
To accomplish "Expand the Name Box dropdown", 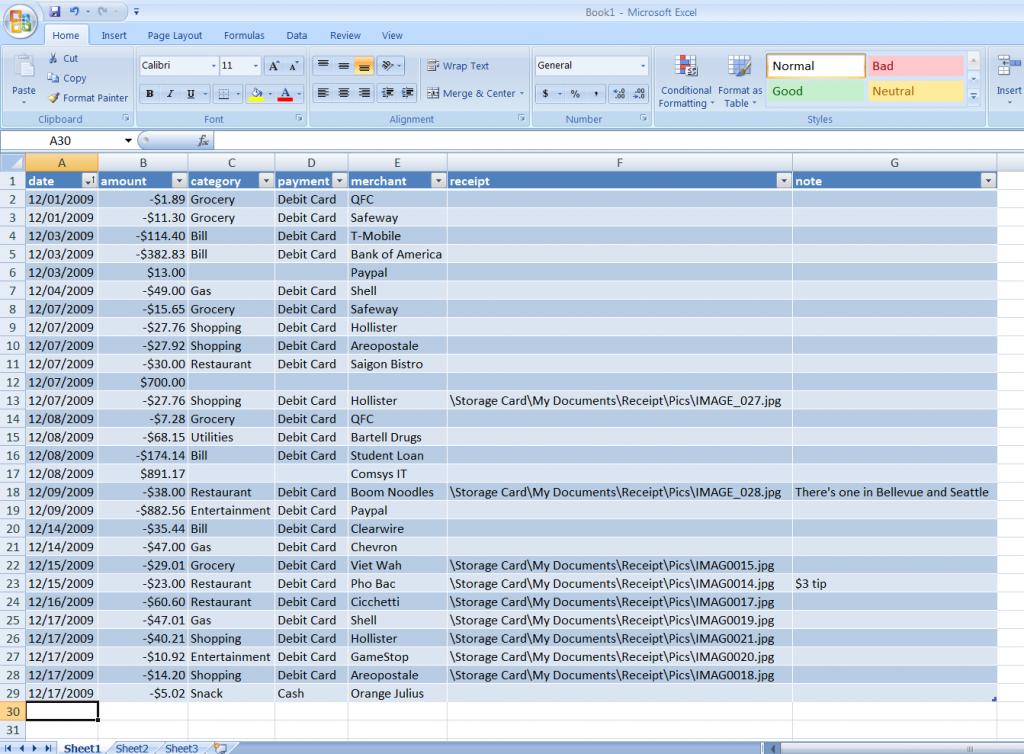I will 128,140.
